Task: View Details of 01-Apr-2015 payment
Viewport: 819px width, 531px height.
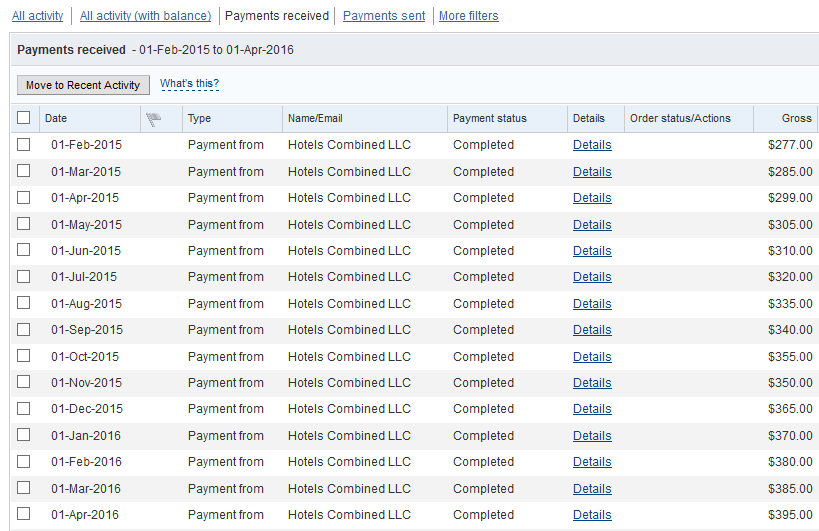Action: coord(592,198)
